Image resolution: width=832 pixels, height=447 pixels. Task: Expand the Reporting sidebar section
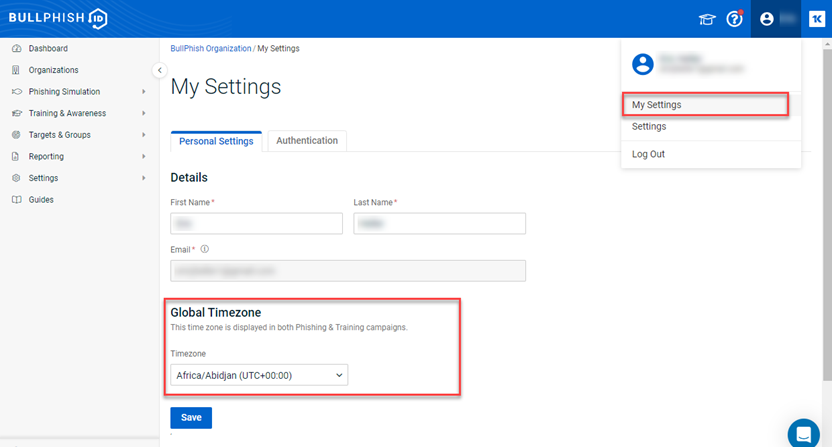click(x=143, y=157)
